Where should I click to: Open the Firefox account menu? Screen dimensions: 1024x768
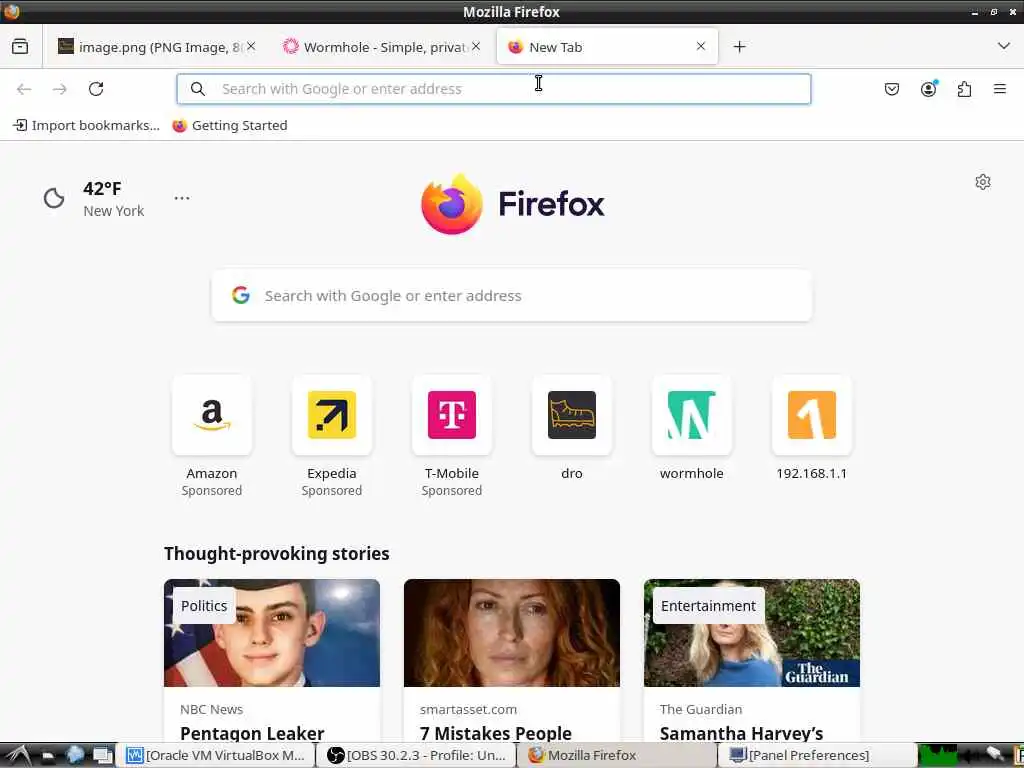[929, 89]
